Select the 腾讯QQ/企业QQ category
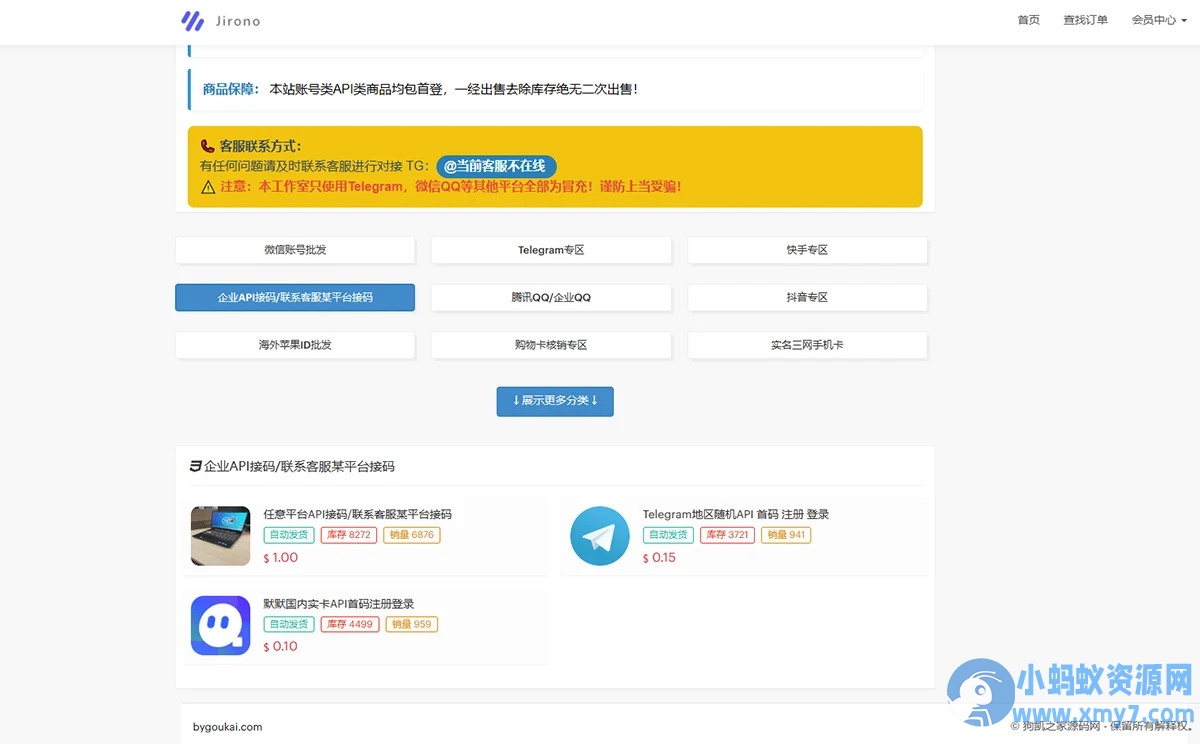Screen dimensions: 1200x744 551,297
